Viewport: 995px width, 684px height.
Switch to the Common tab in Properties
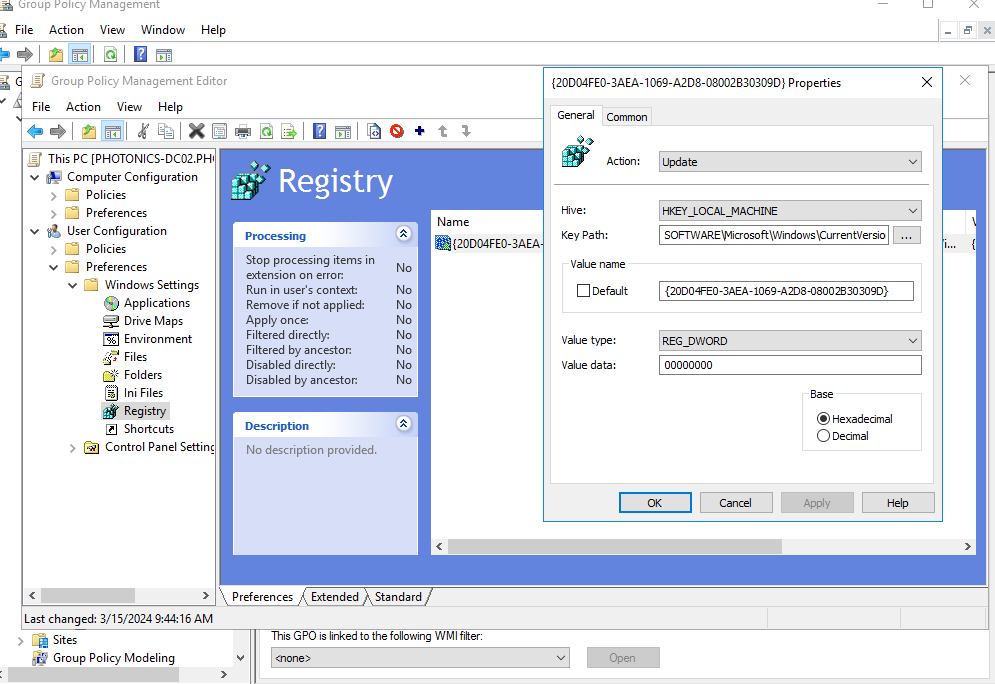point(626,116)
